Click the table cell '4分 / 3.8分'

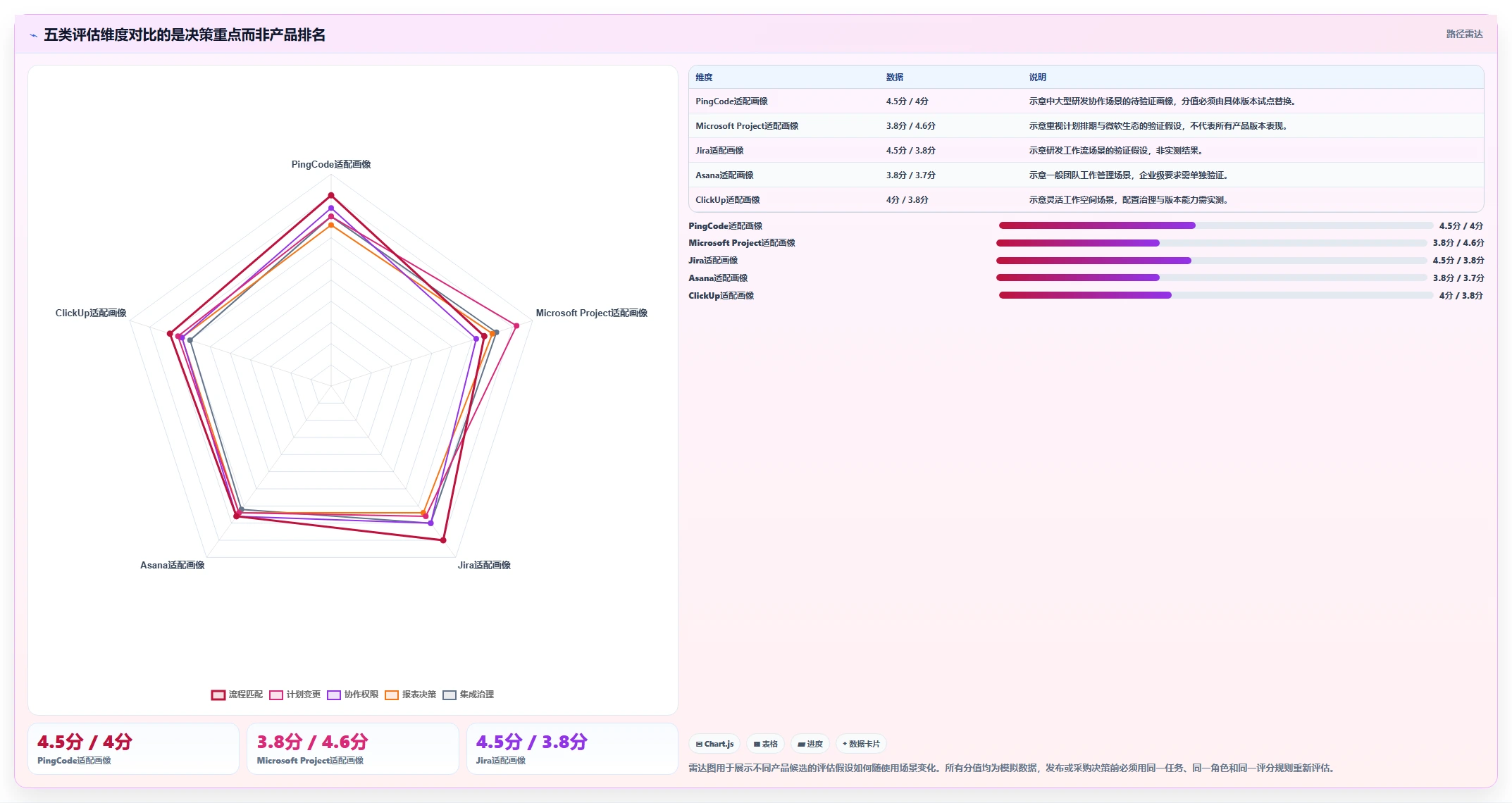pos(907,200)
